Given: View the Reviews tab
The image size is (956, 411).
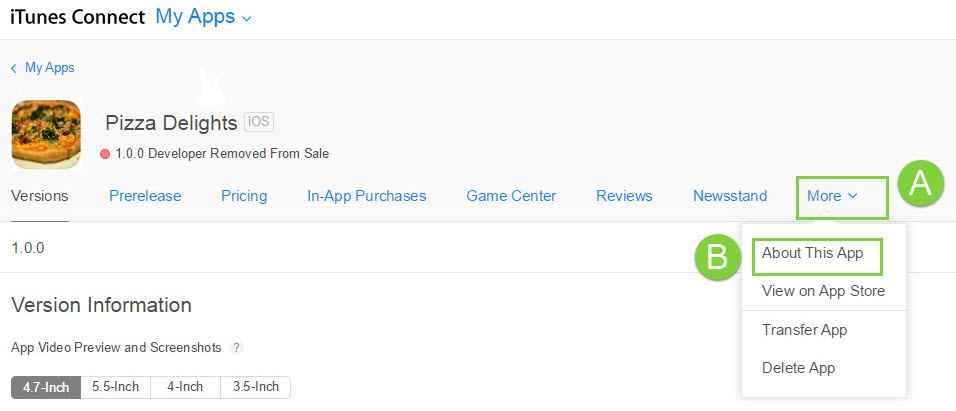Looking at the screenshot, I should coord(624,196).
